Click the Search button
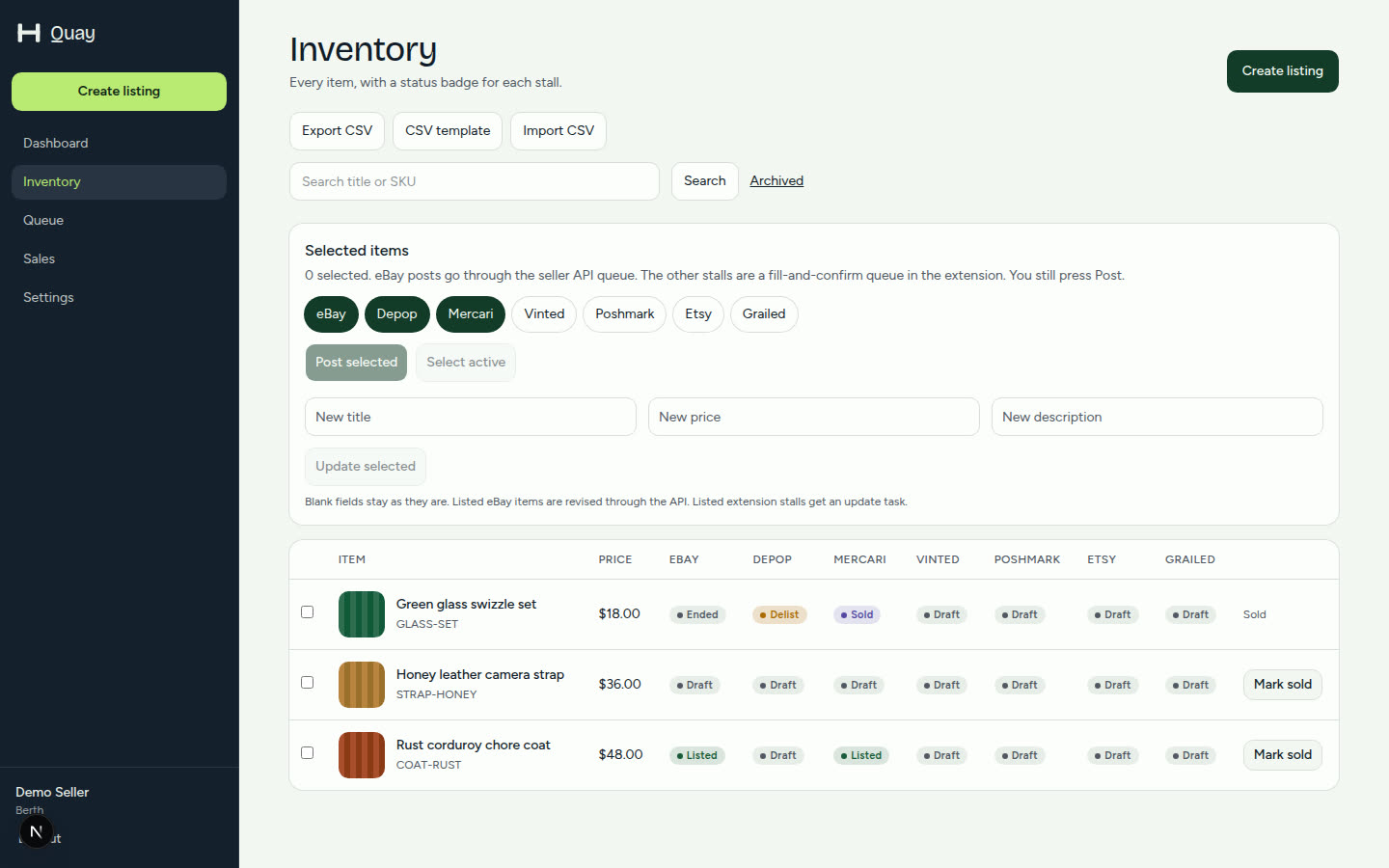The image size is (1389, 868). [x=704, y=181]
